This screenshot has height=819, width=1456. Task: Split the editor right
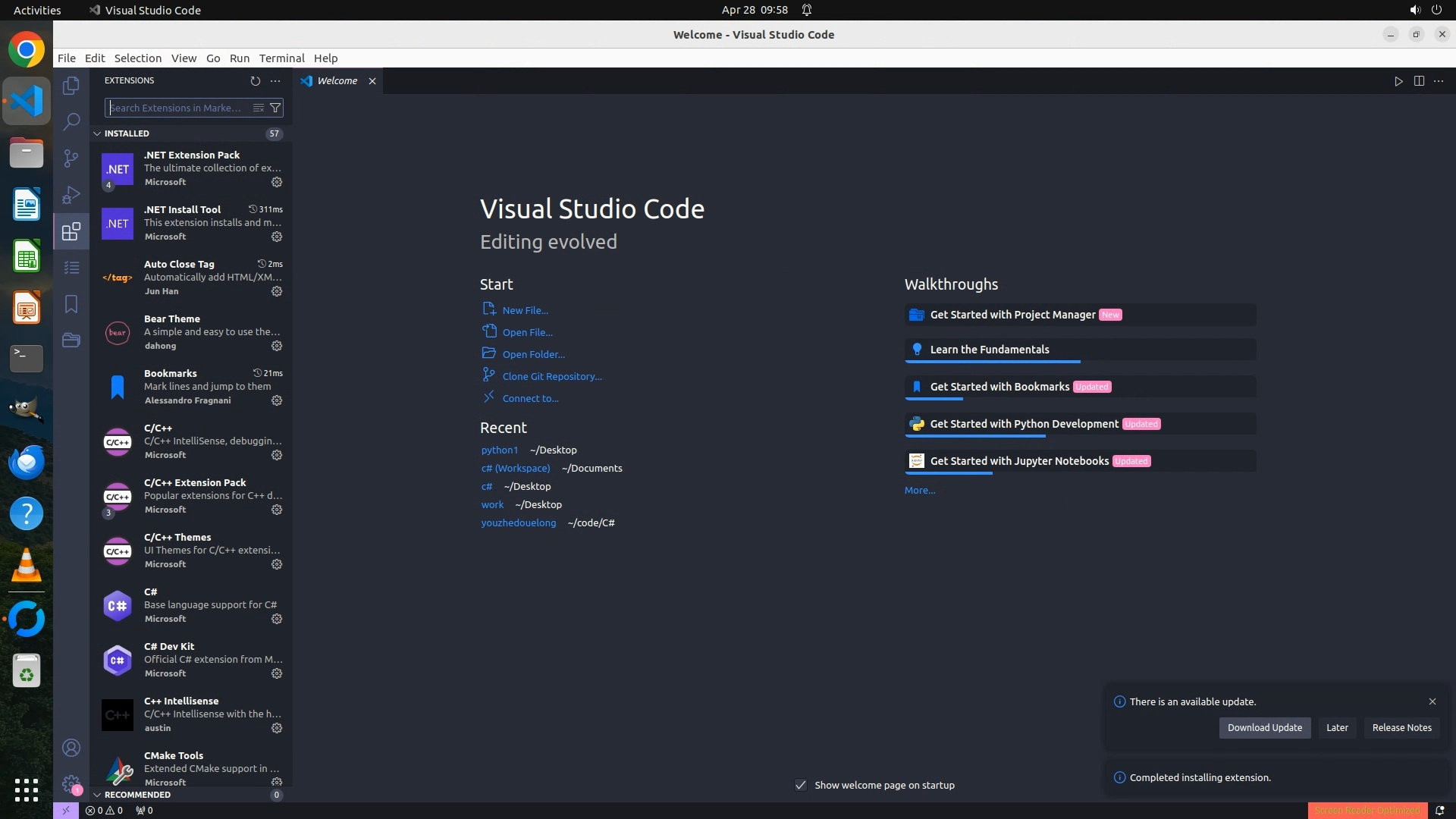pyautogui.click(x=1419, y=81)
